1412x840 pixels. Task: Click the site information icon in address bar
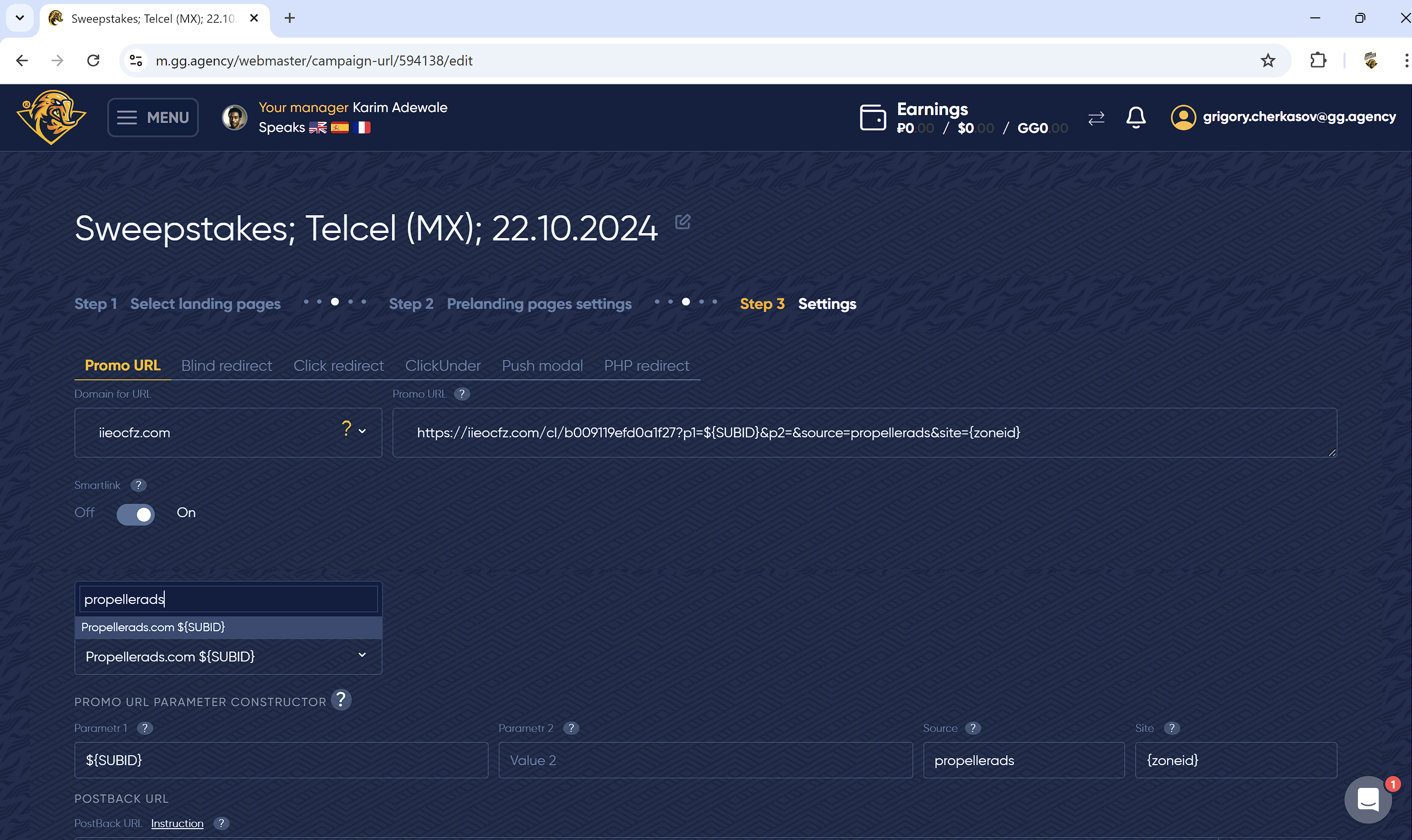pyautogui.click(x=136, y=60)
